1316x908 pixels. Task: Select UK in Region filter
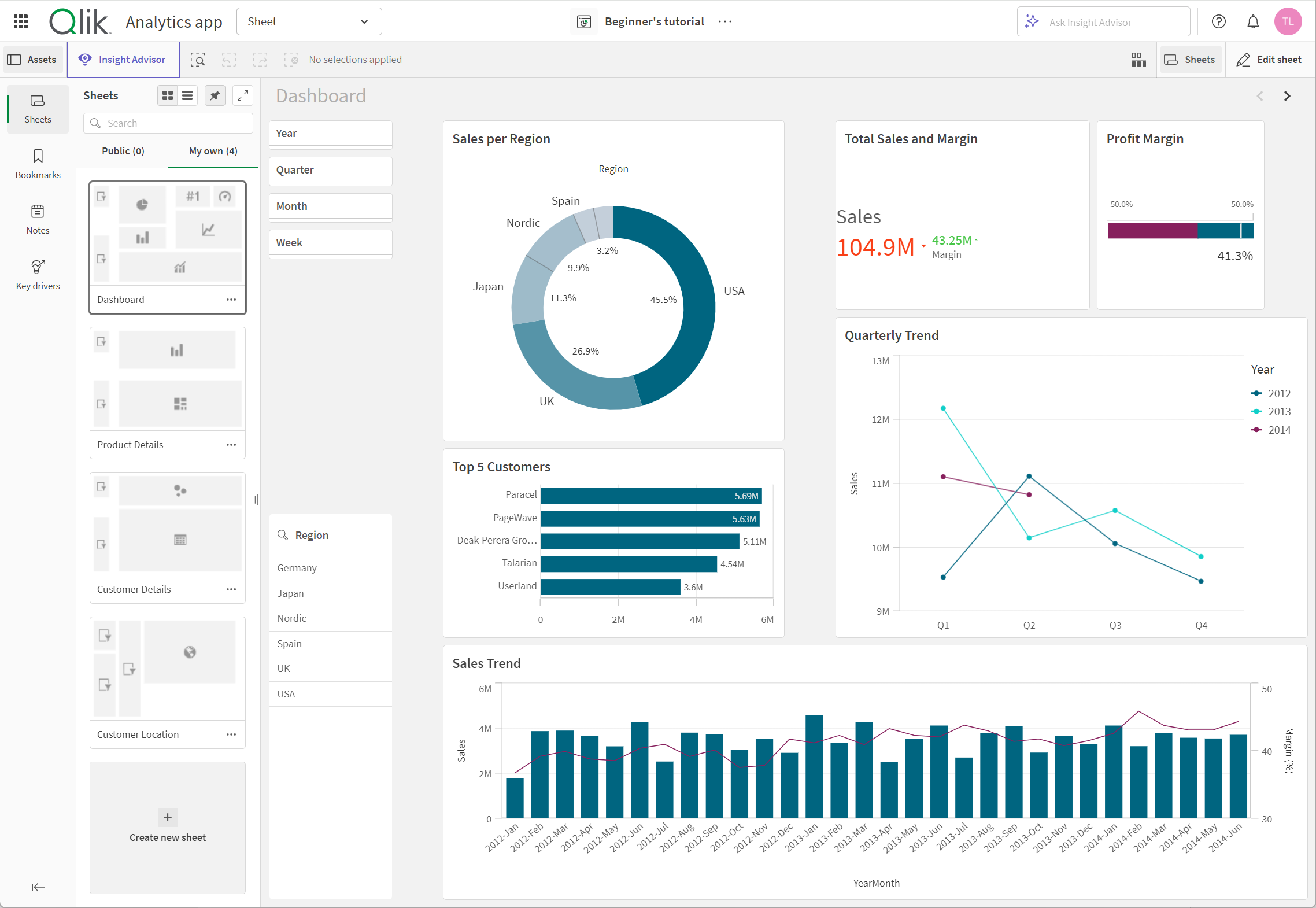coord(286,669)
